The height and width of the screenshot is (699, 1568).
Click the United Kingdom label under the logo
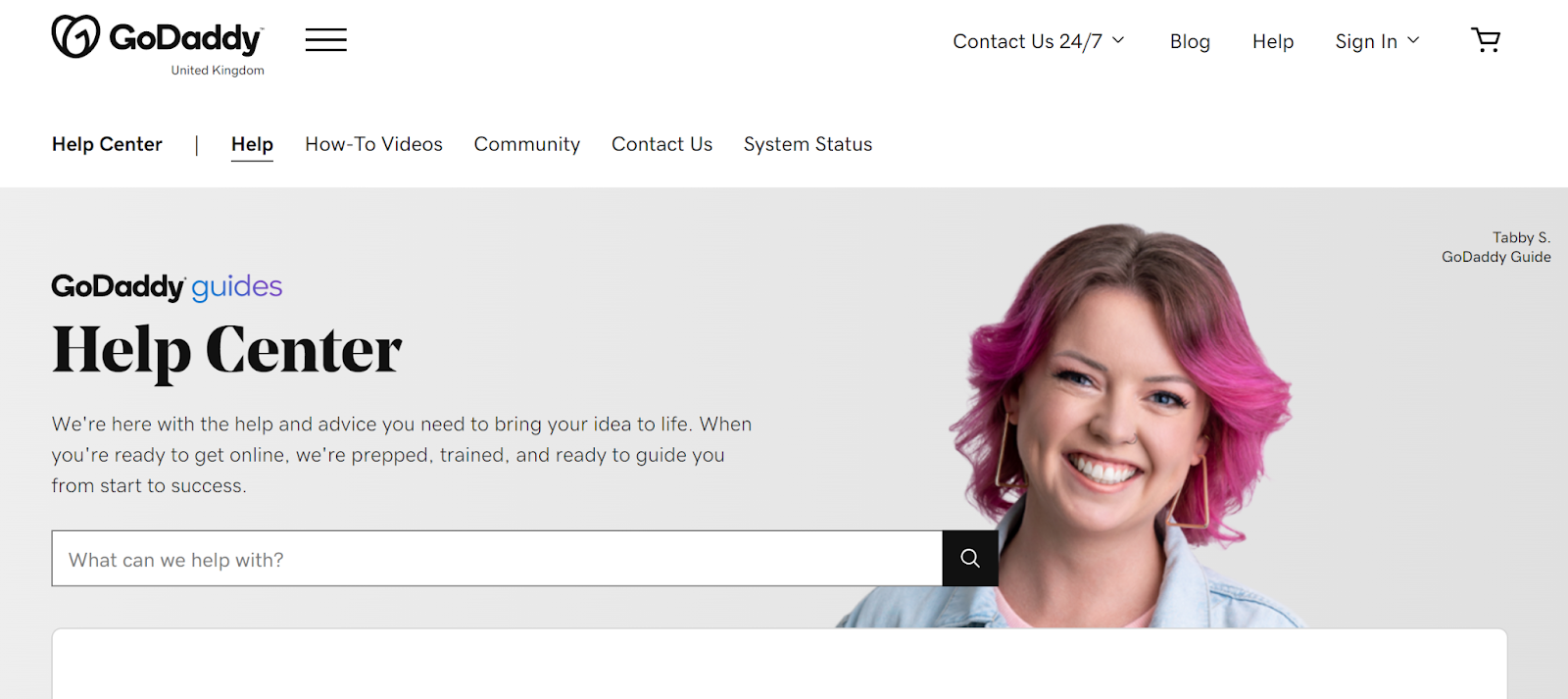pyautogui.click(x=218, y=71)
